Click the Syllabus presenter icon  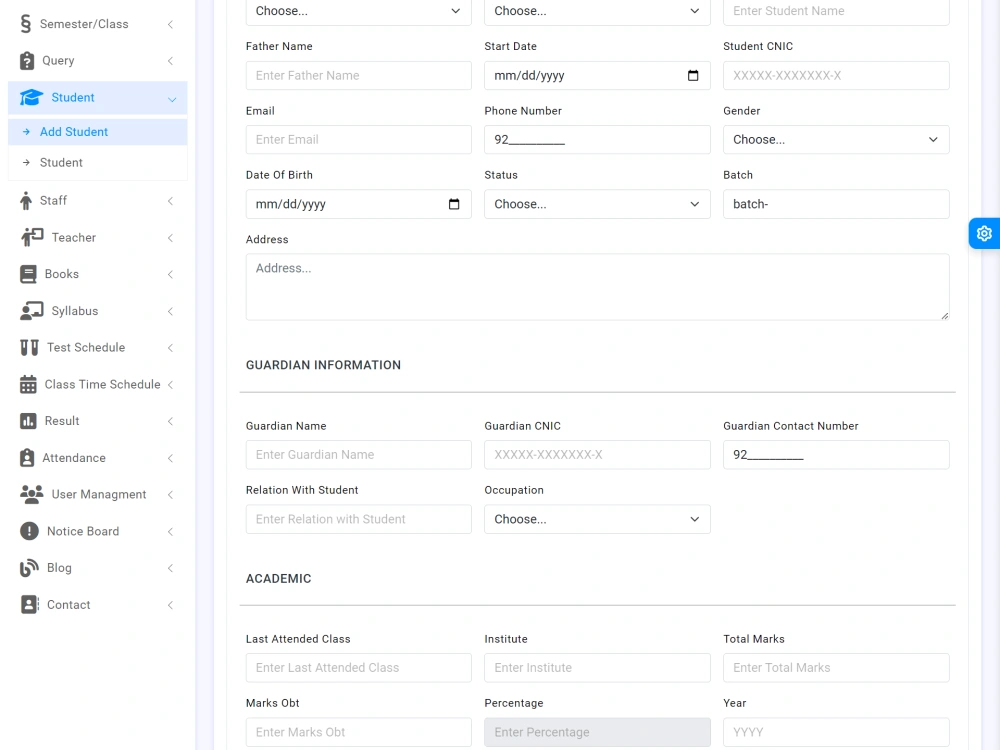tap(31, 311)
